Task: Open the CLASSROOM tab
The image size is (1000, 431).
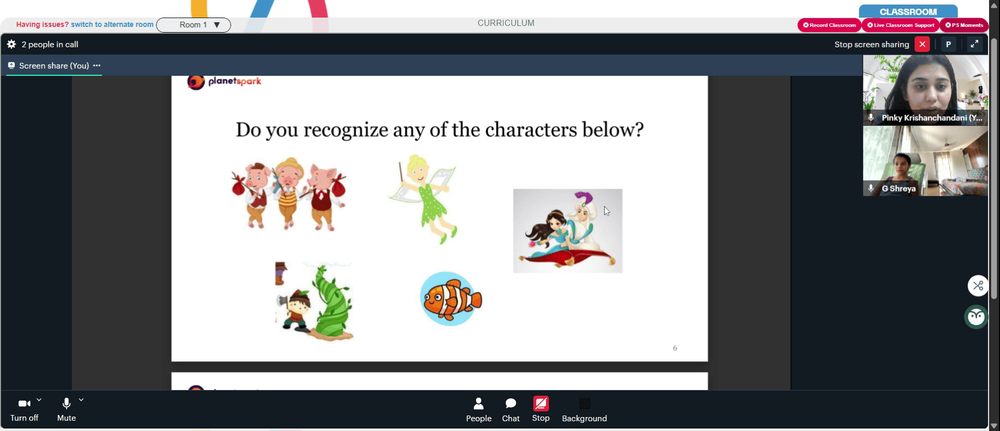Action: 908,11
